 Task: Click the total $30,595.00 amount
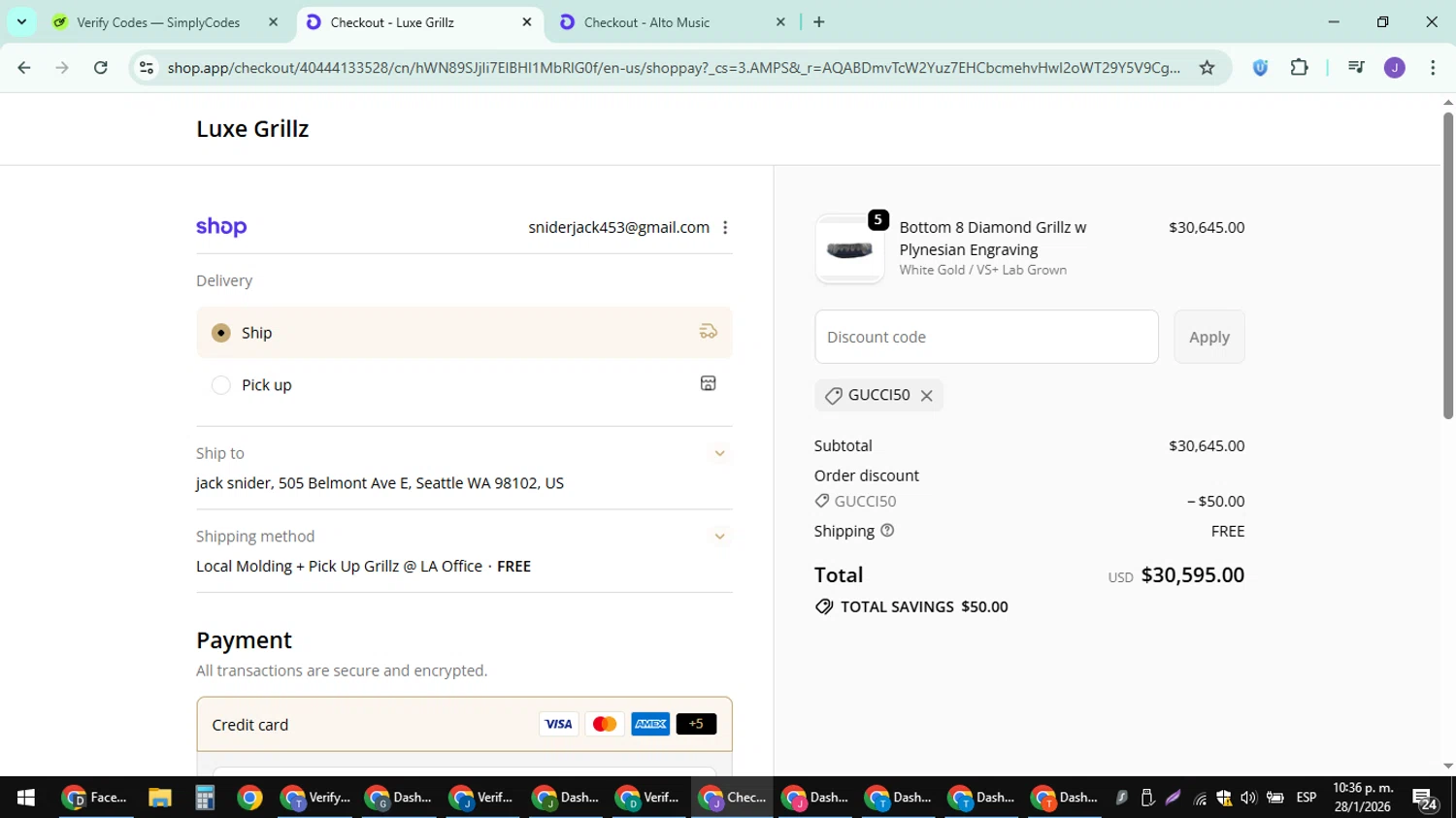[1193, 574]
